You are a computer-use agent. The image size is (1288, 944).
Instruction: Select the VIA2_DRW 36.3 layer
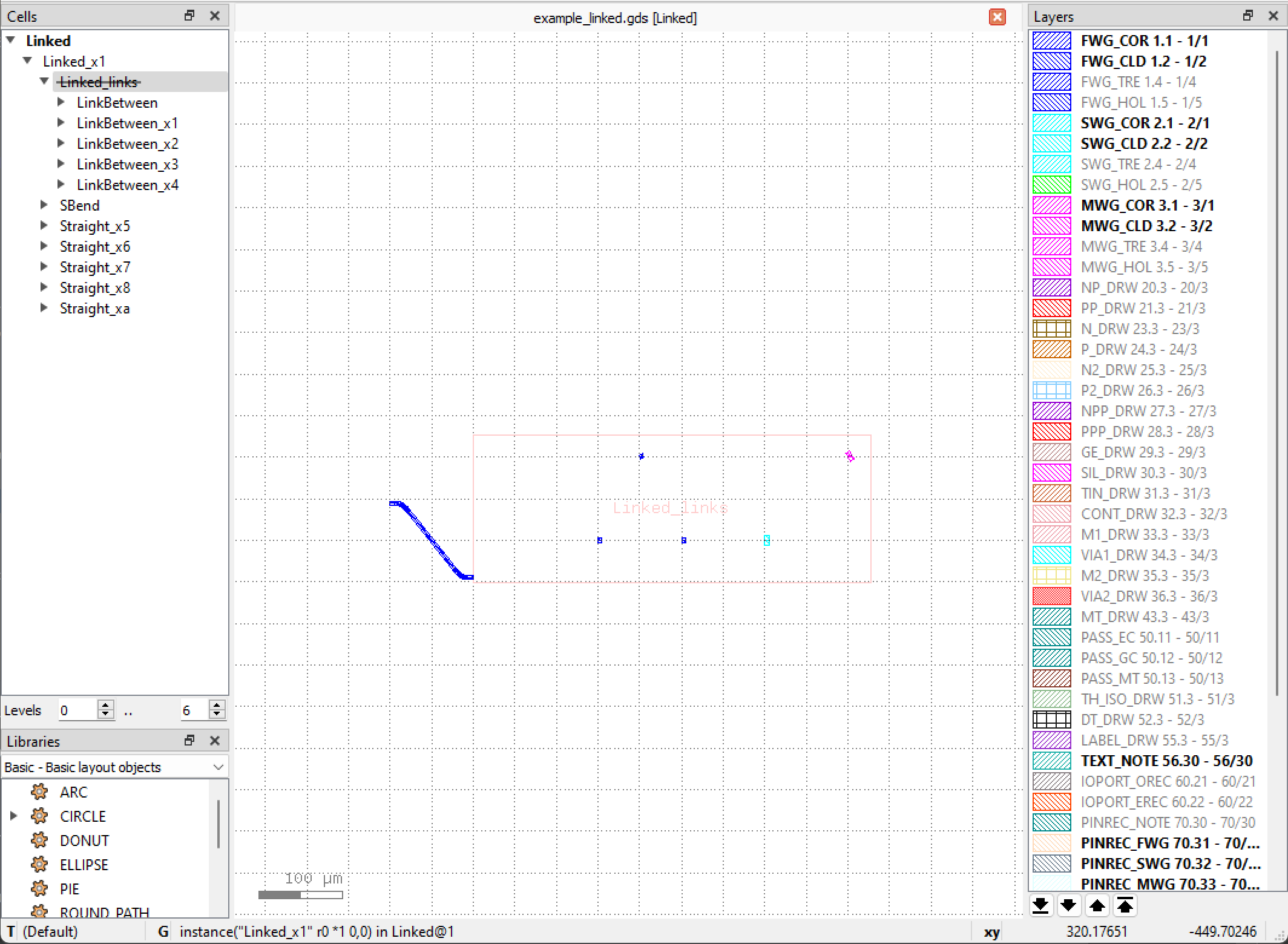coord(1149,596)
